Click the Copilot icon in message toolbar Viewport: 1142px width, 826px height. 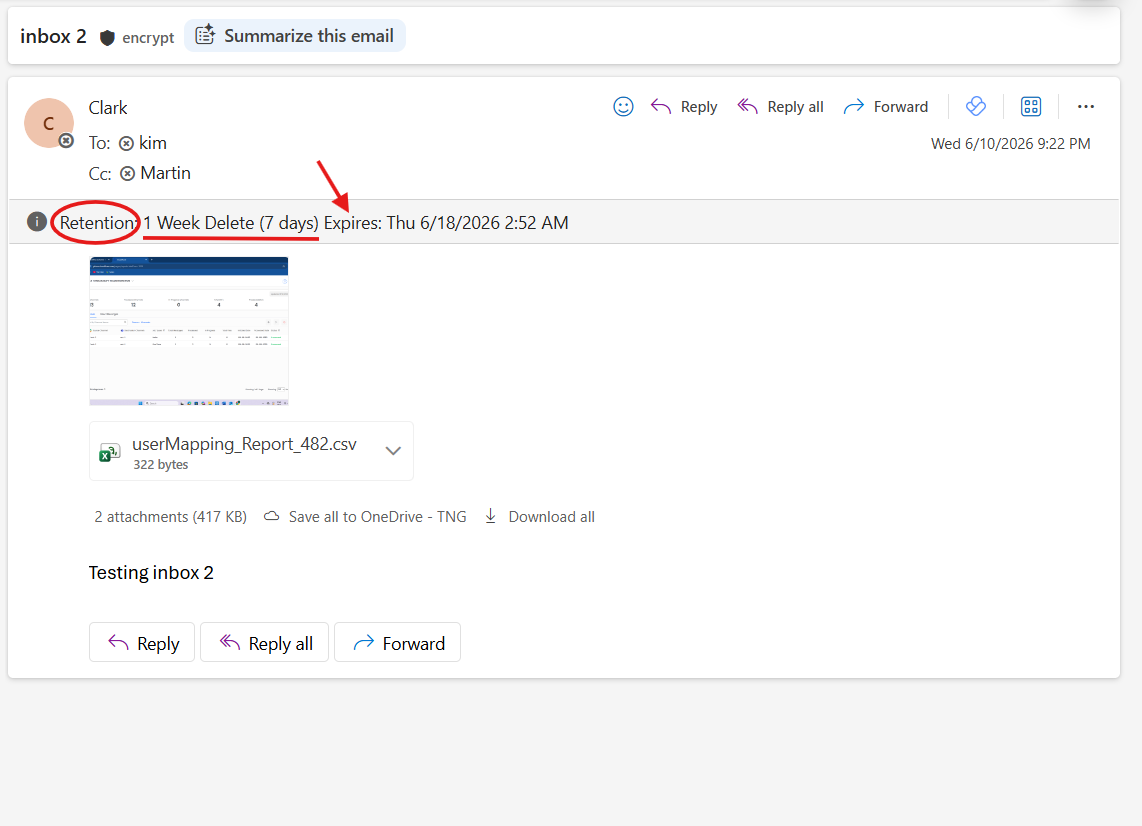pyautogui.click(x=976, y=106)
